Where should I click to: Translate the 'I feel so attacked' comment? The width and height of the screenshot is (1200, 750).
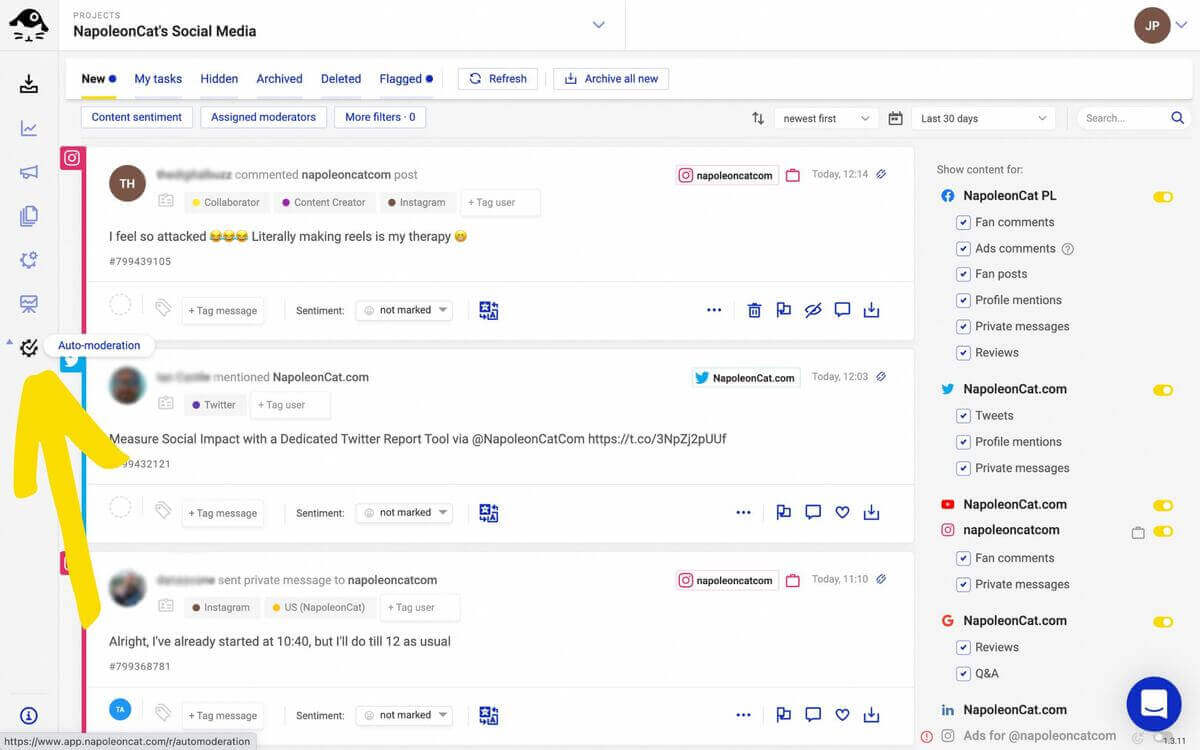[x=488, y=310]
